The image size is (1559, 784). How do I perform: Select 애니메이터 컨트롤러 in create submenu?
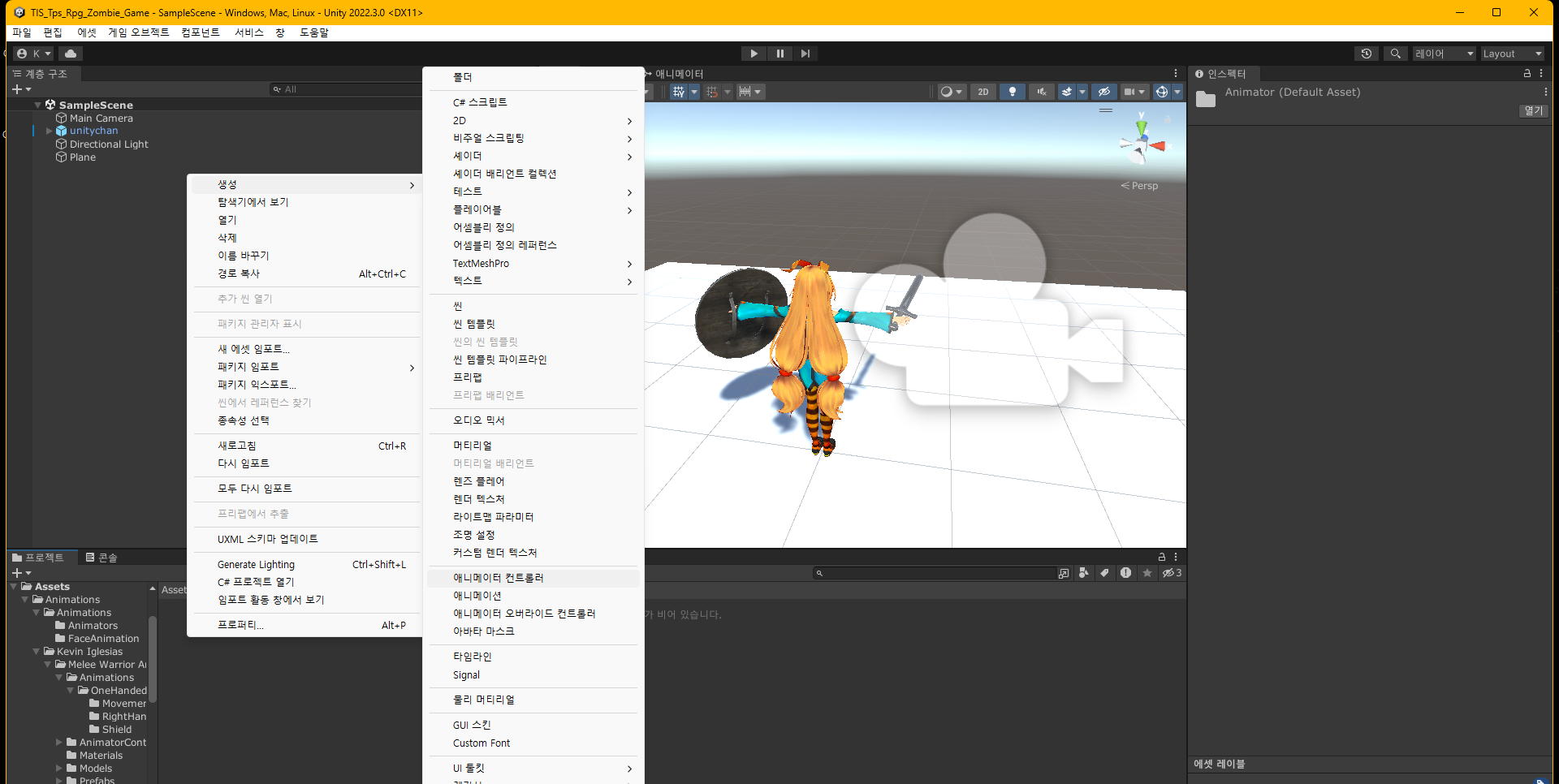click(533, 578)
